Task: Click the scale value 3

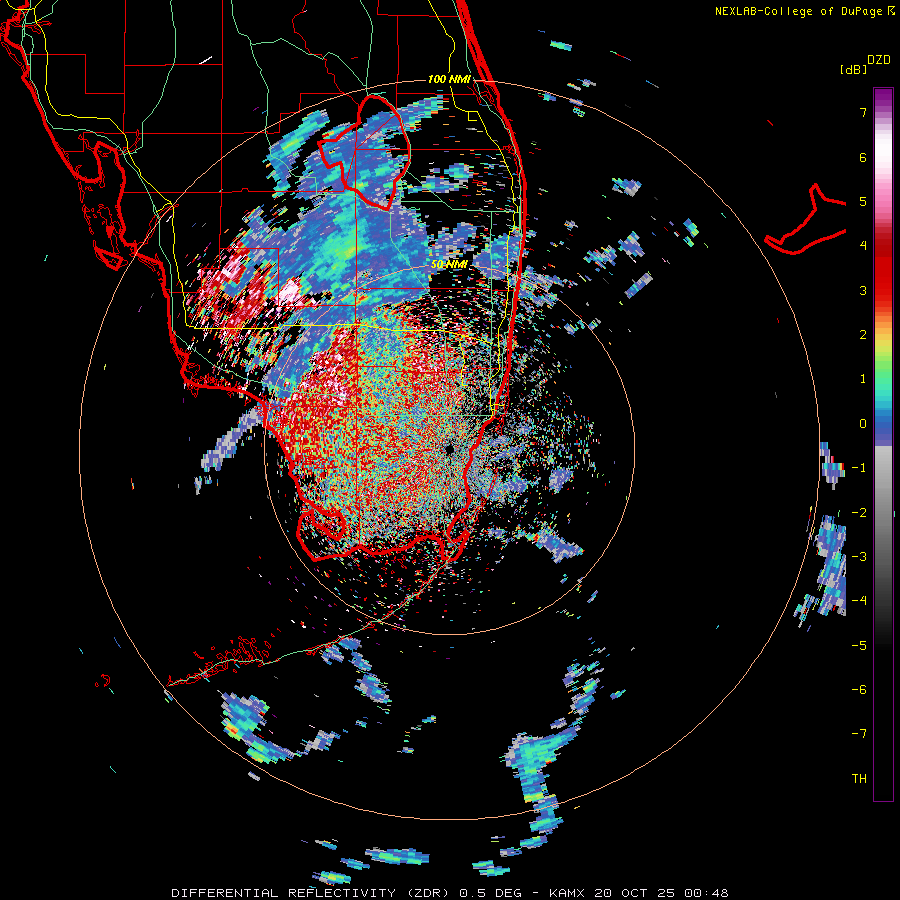Action: (863, 290)
